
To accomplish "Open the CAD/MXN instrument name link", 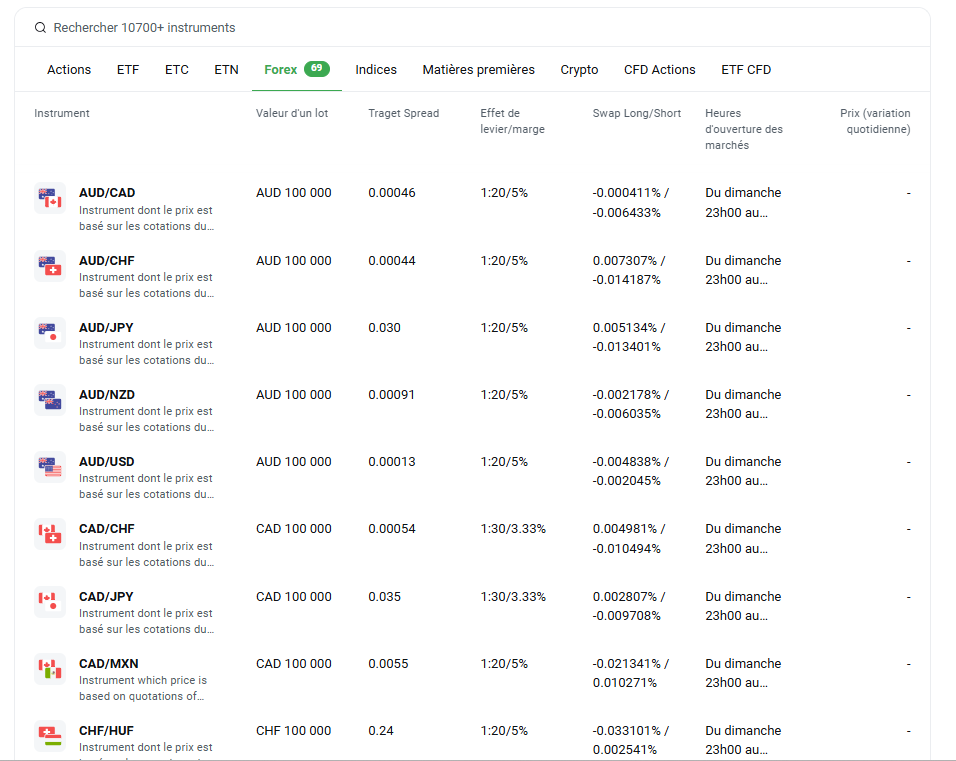I will pos(108,664).
